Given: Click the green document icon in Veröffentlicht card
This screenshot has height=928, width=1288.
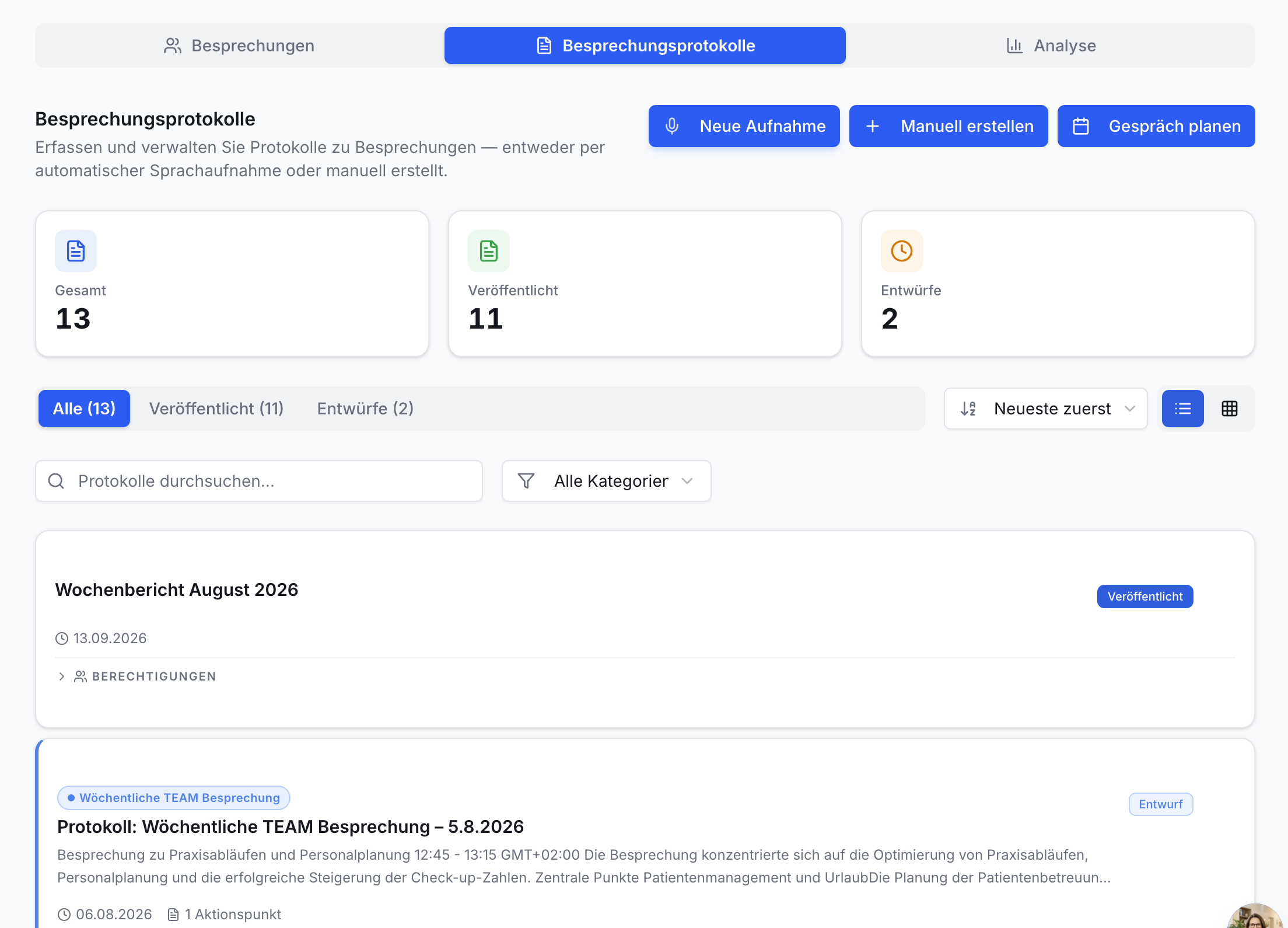Looking at the screenshot, I should pyautogui.click(x=489, y=251).
